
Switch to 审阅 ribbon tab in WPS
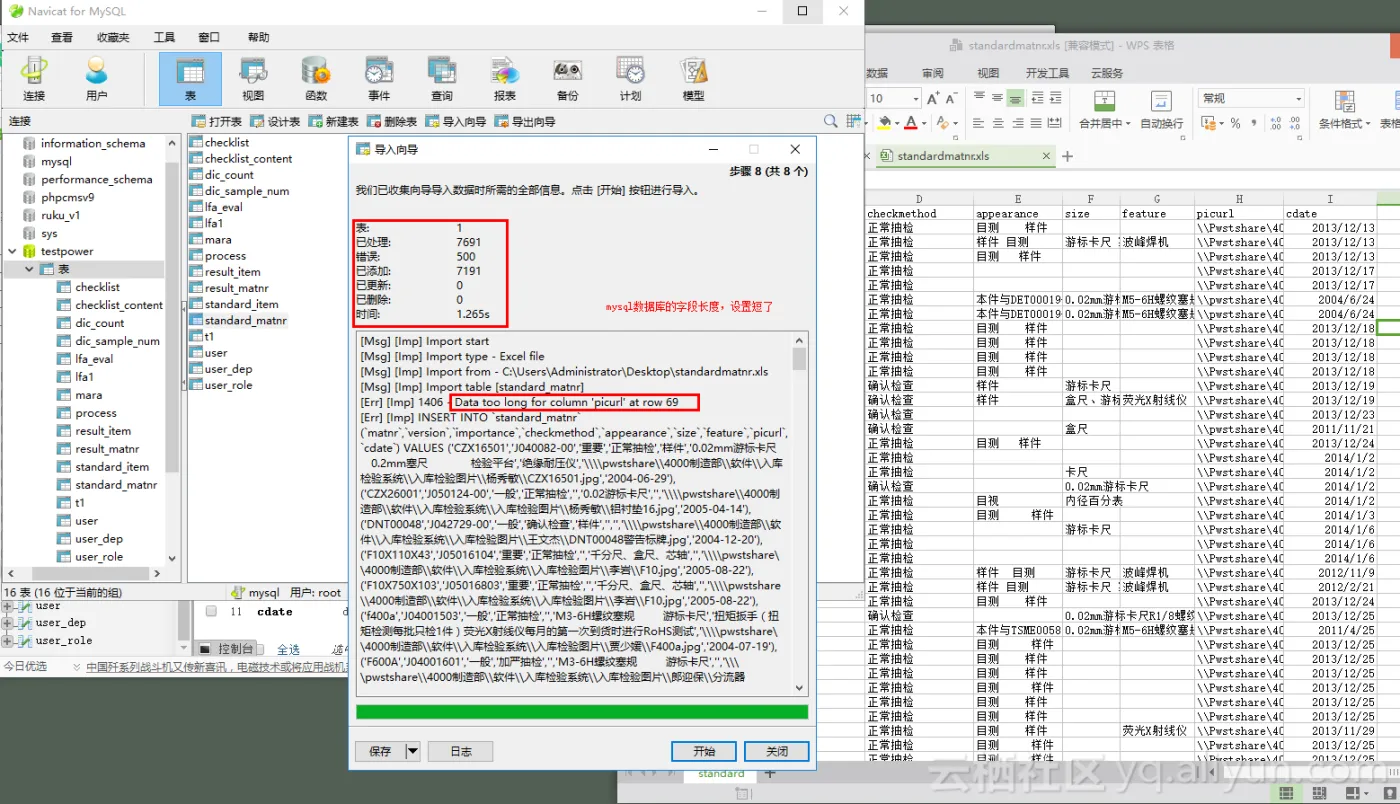(933, 73)
